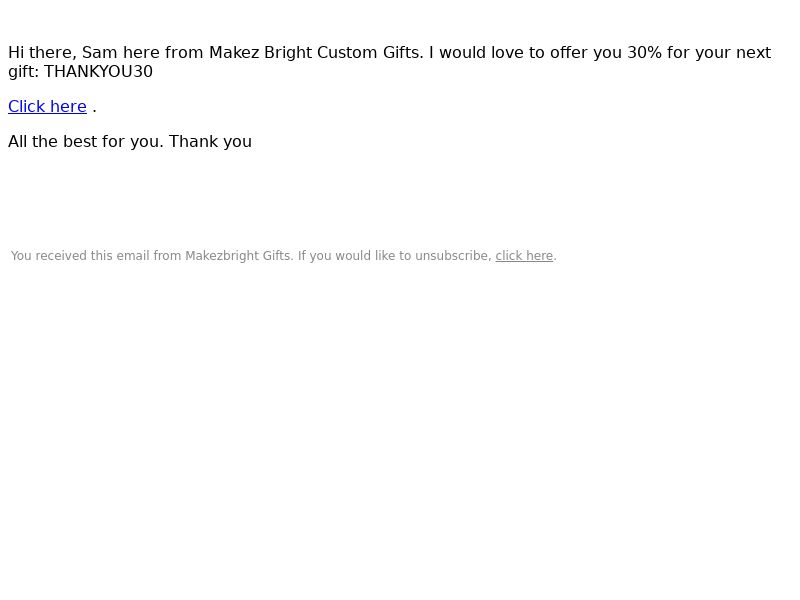The width and height of the screenshot is (800, 600).
Task: Click the closing "Thank you" text
Action: [210, 141]
